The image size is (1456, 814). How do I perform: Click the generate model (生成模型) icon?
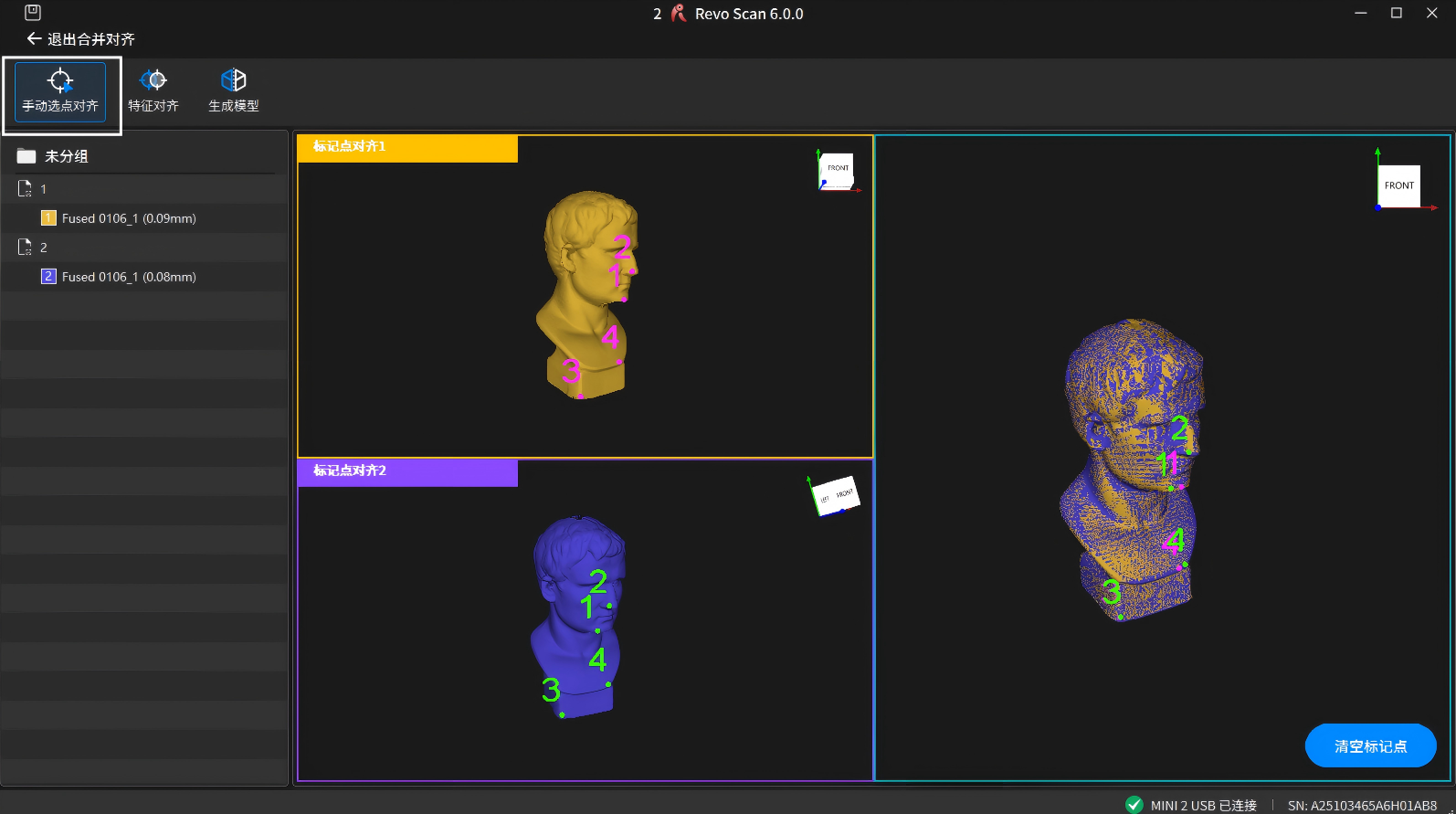tap(233, 91)
